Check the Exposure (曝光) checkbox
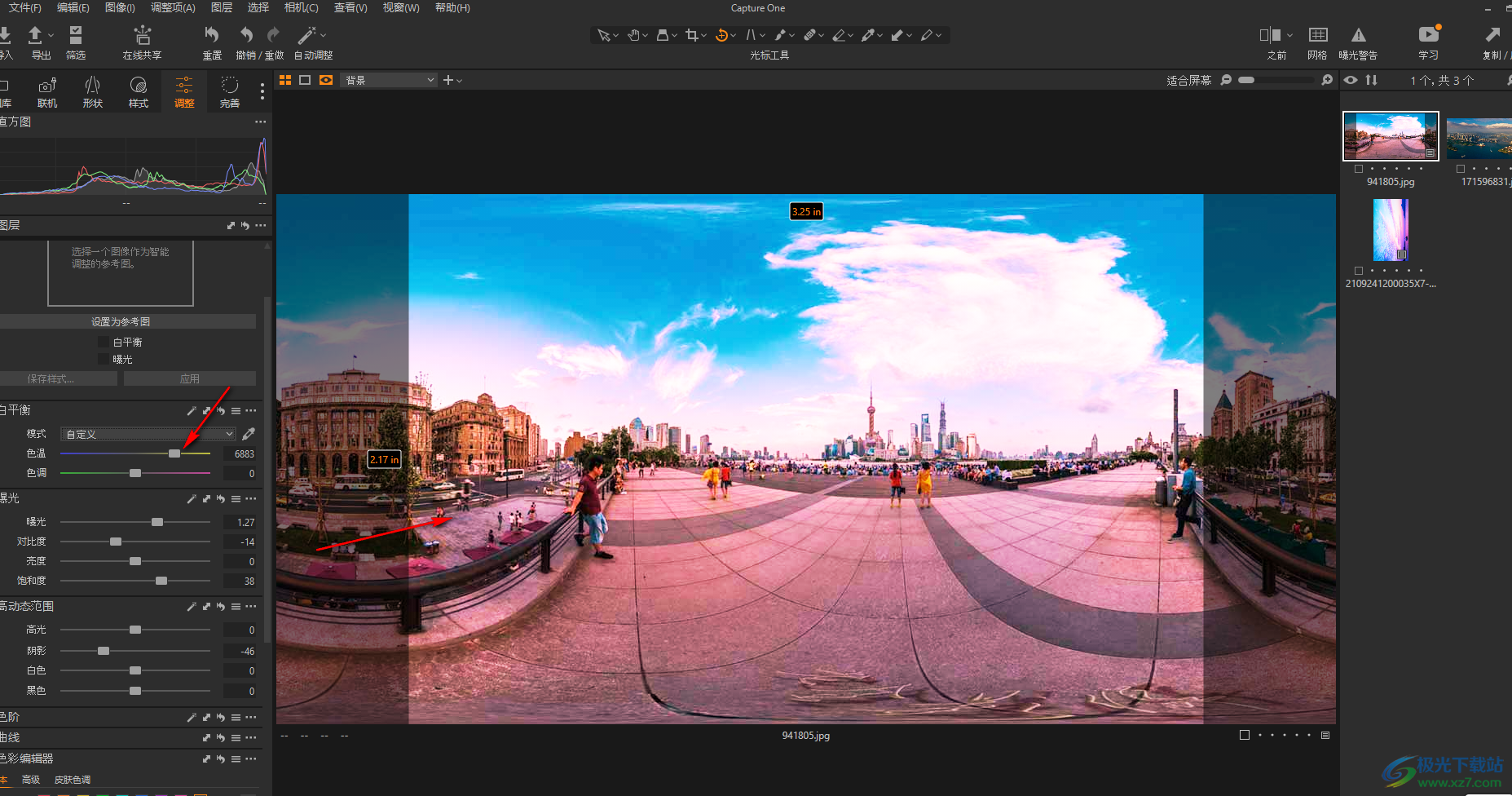The height and width of the screenshot is (796, 1512). point(104,360)
